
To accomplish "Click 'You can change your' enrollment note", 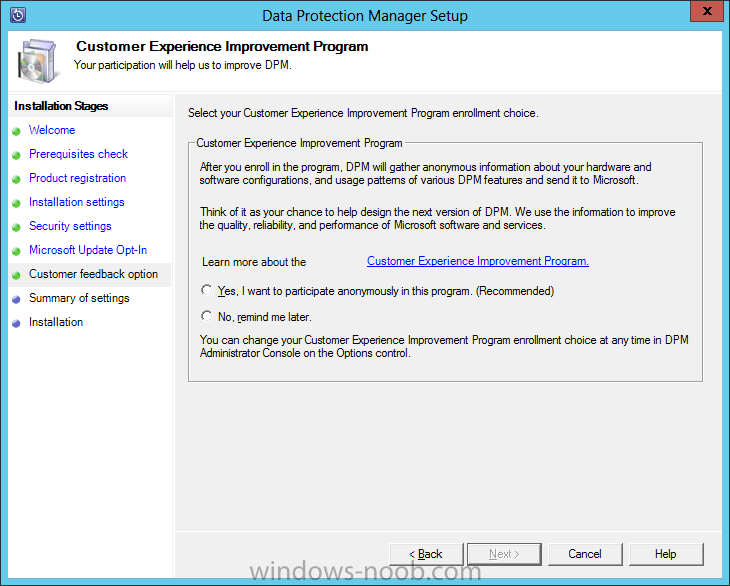I will point(444,346).
